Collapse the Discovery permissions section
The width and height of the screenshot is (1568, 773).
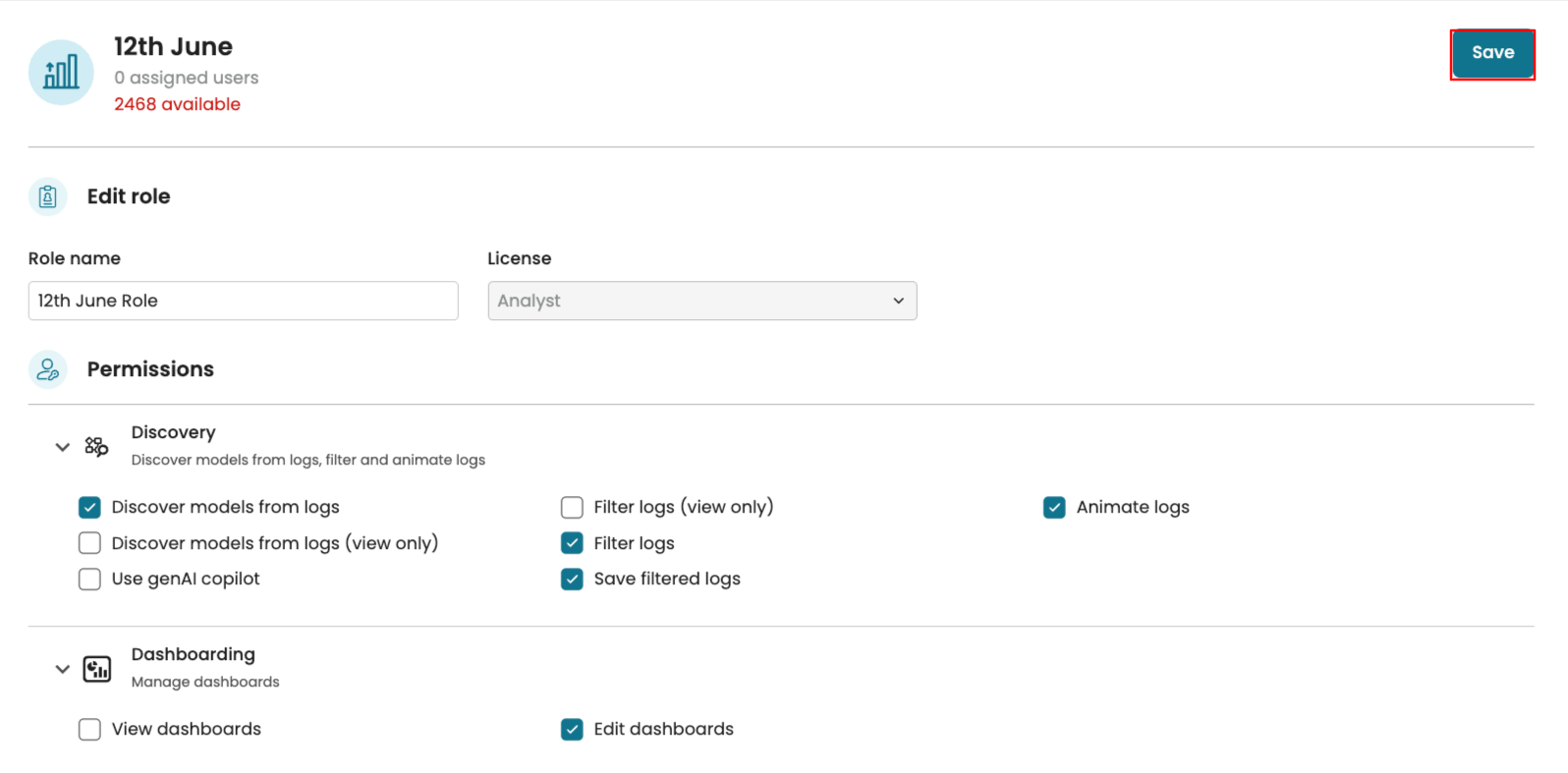62,447
